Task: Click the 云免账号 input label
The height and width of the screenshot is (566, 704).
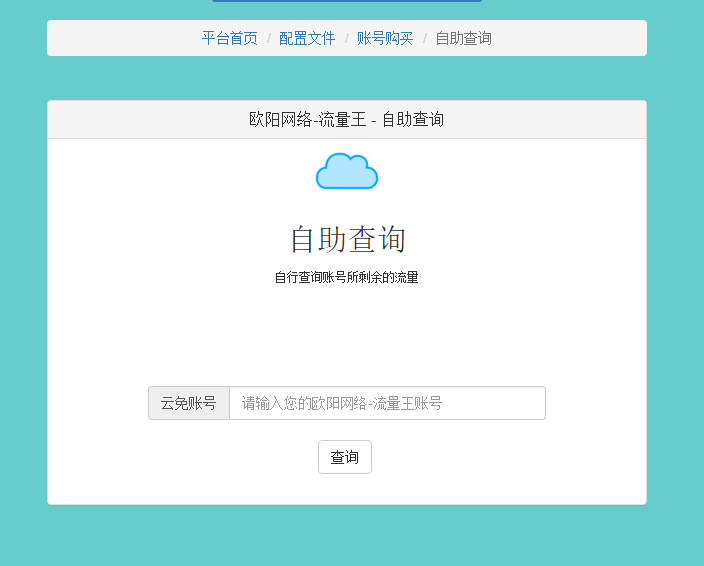Action: (x=189, y=403)
